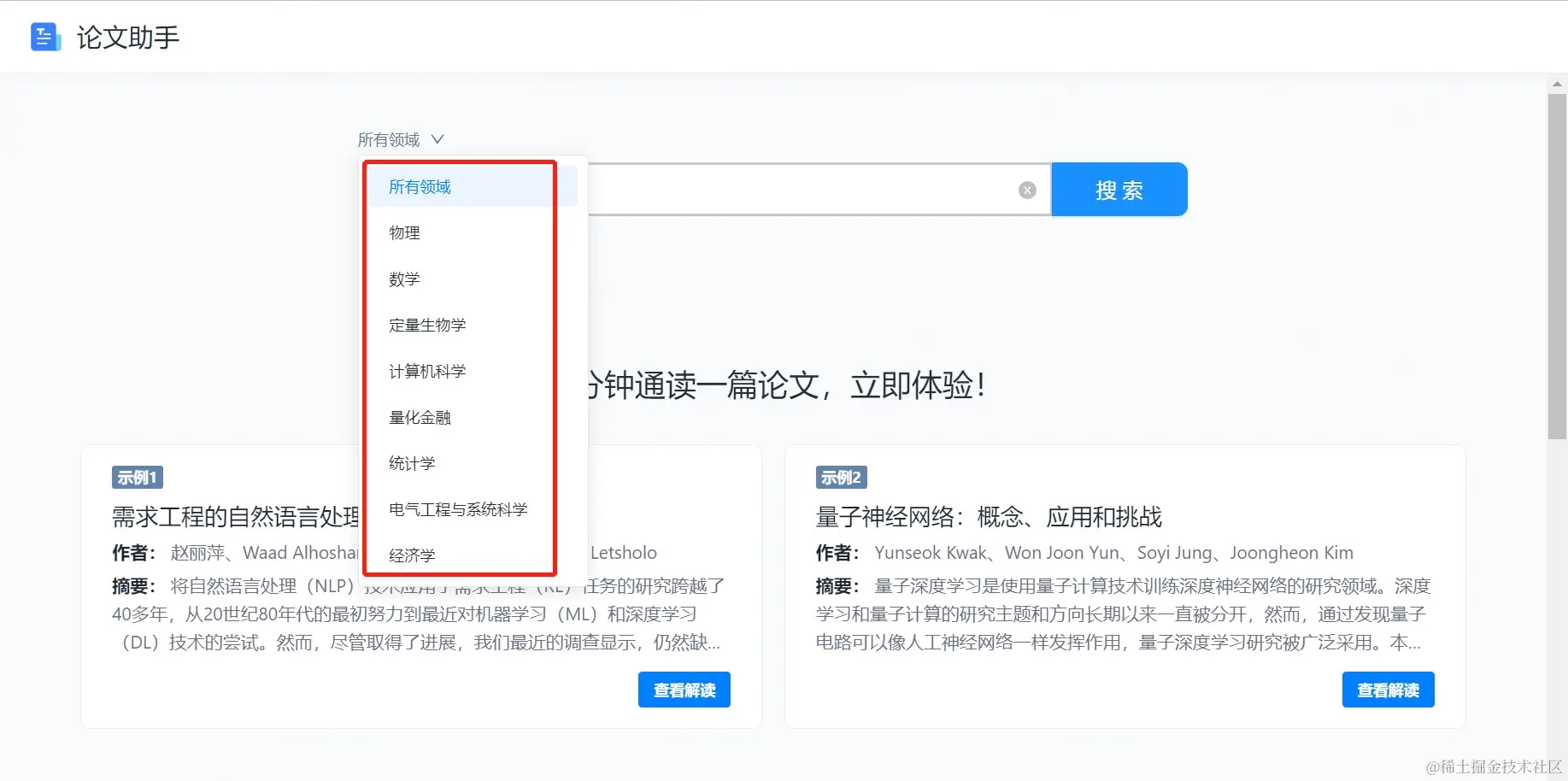Image resolution: width=1568 pixels, height=781 pixels.
Task: Click the page scrollbar up arrow
Action: pyautogui.click(x=1557, y=84)
